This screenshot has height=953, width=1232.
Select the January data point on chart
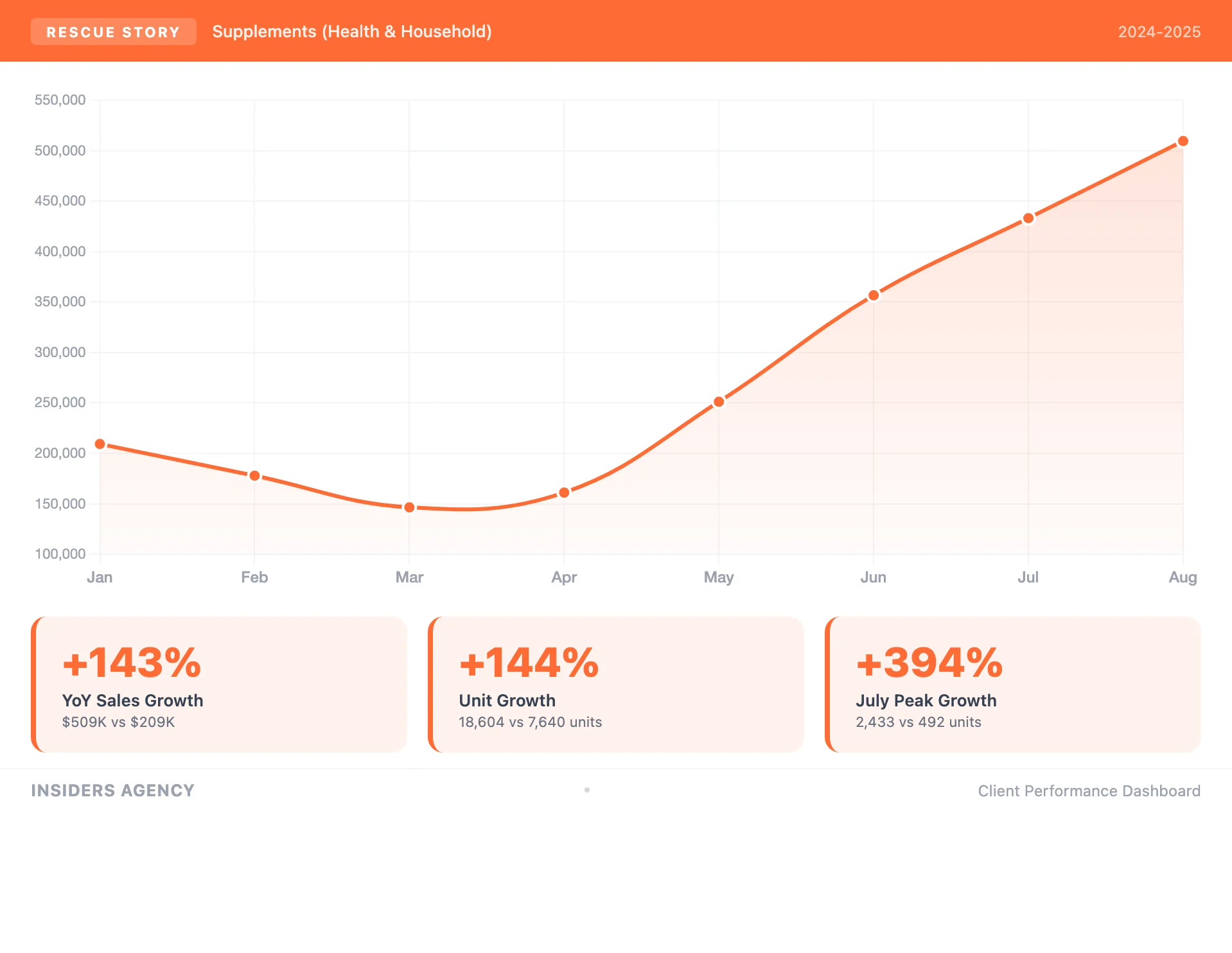[x=100, y=444]
